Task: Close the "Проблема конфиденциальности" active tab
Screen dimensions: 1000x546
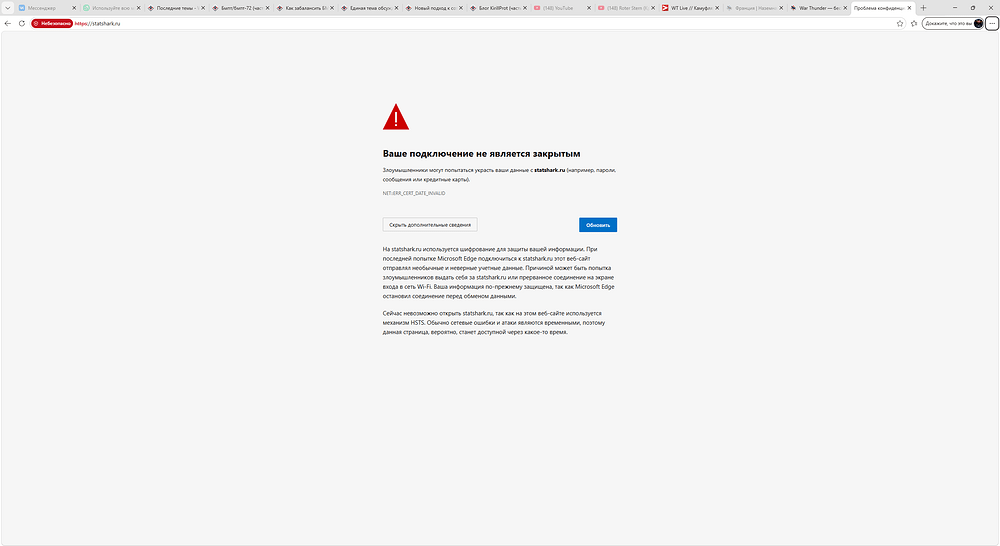Action: [911, 7]
